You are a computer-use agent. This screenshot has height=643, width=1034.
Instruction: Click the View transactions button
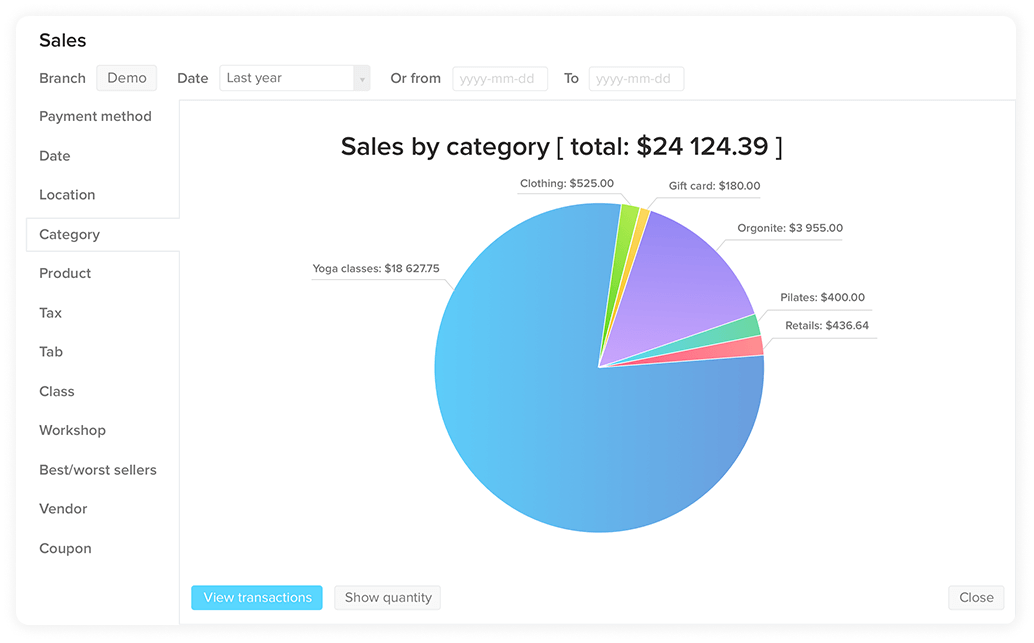click(256, 597)
